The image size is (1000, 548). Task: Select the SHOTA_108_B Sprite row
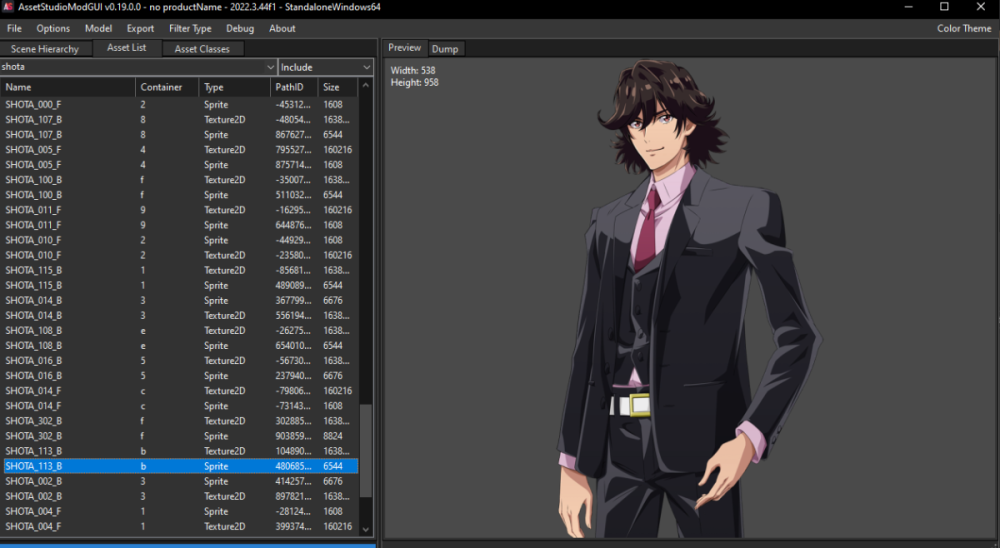pos(180,346)
